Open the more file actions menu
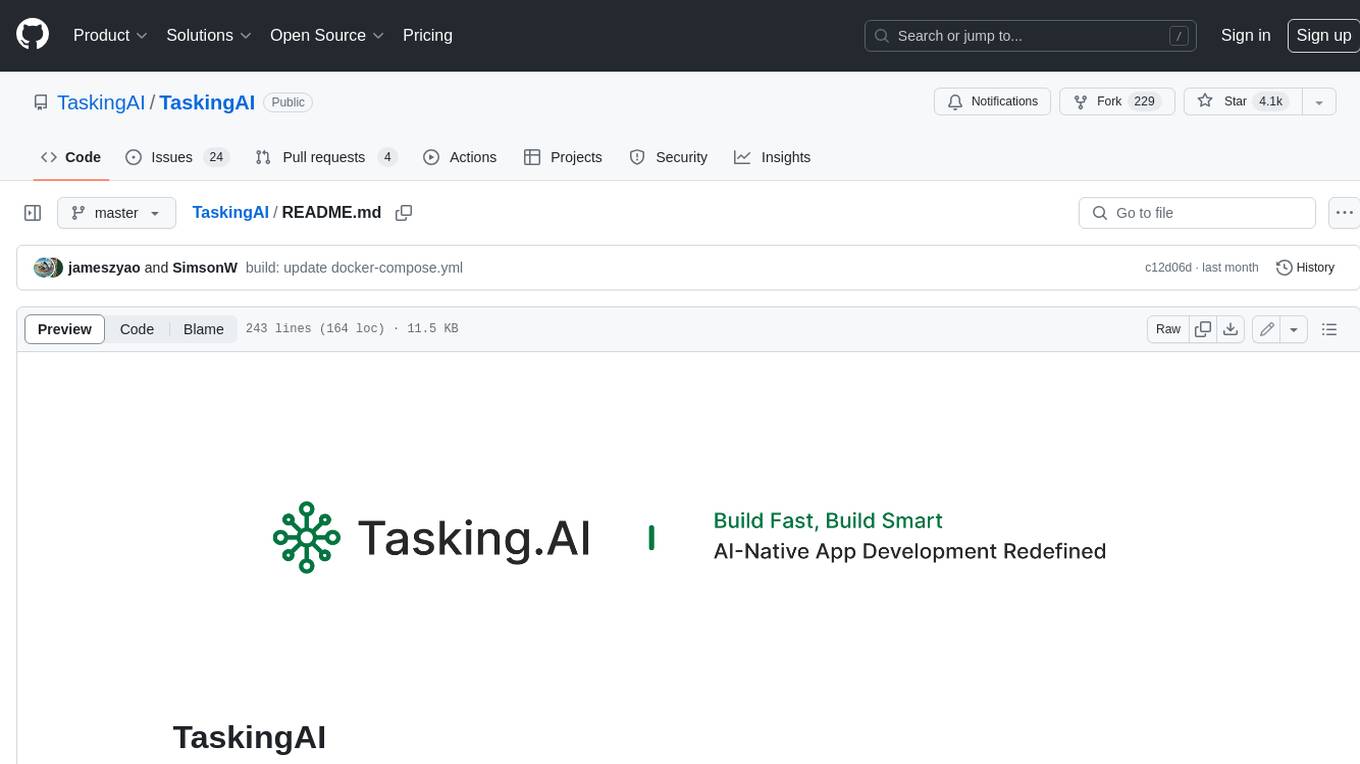This screenshot has height=764, width=1360. (x=1344, y=213)
